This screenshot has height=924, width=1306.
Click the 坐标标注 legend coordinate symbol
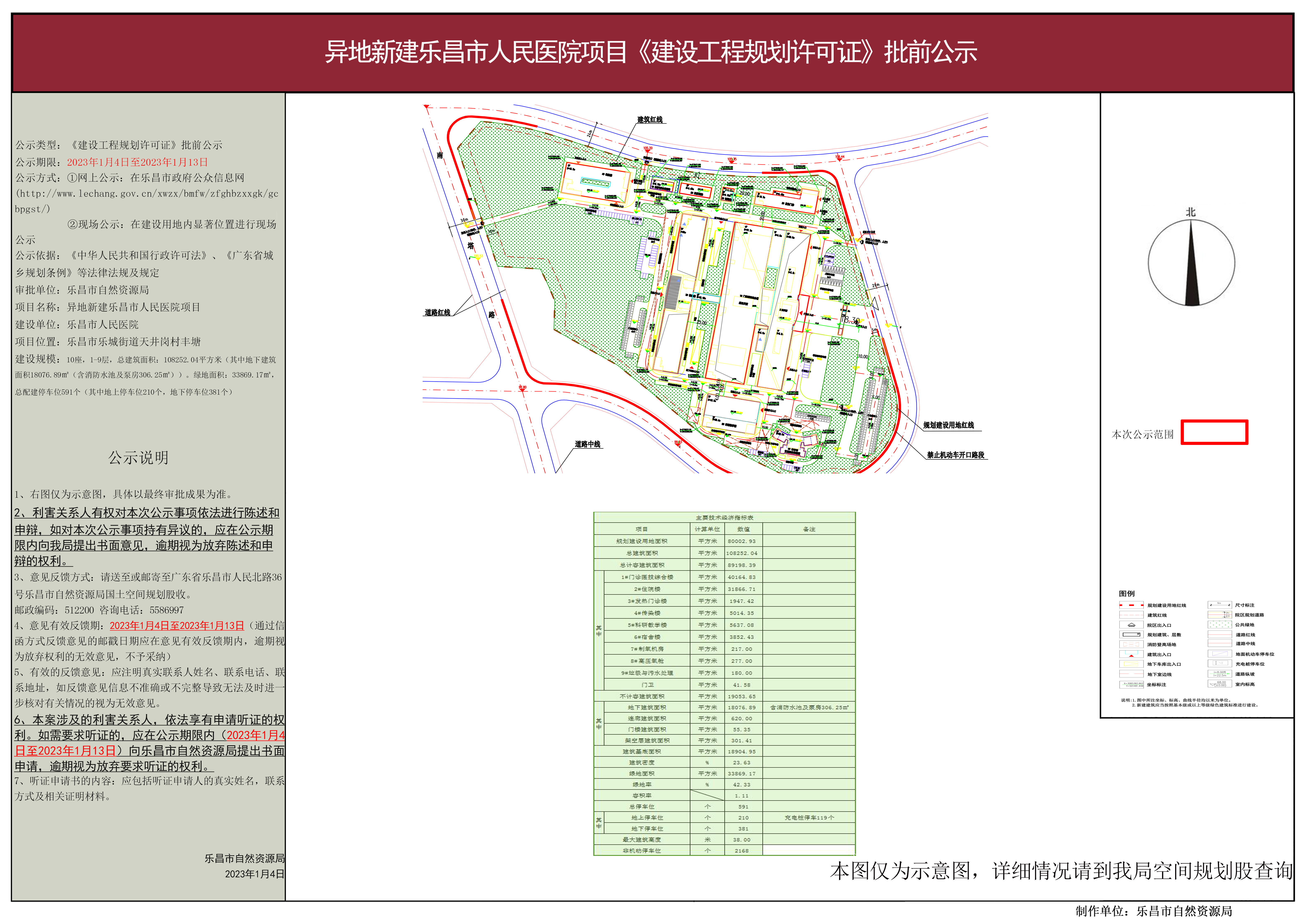(1131, 684)
